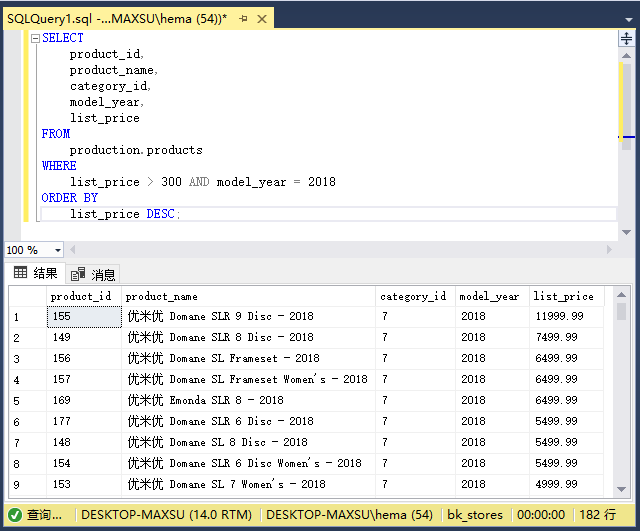Click model_year cell in row 3
The width and height of the screenshot is (640, 531).
(492, 358)
